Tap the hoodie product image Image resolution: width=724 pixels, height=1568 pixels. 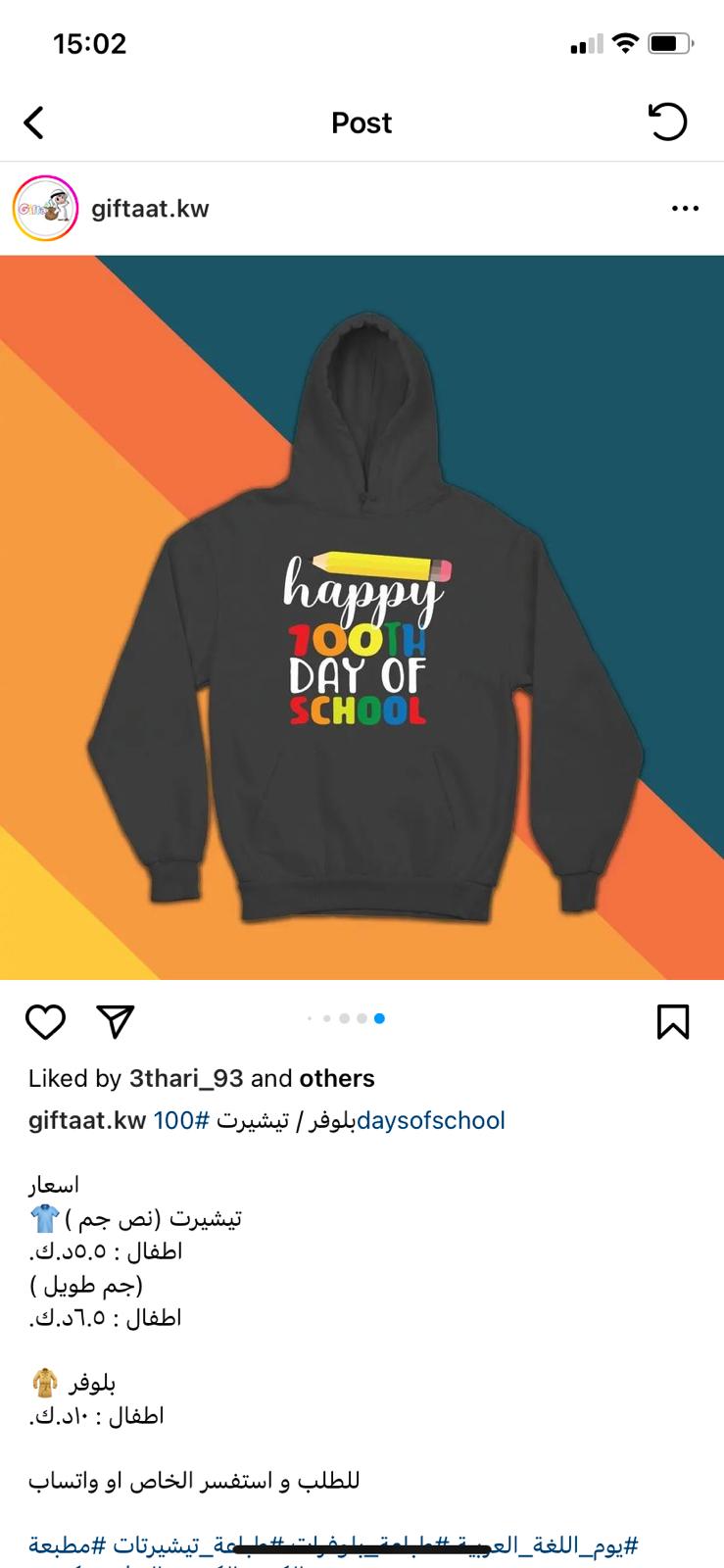[x=362, y=617]
